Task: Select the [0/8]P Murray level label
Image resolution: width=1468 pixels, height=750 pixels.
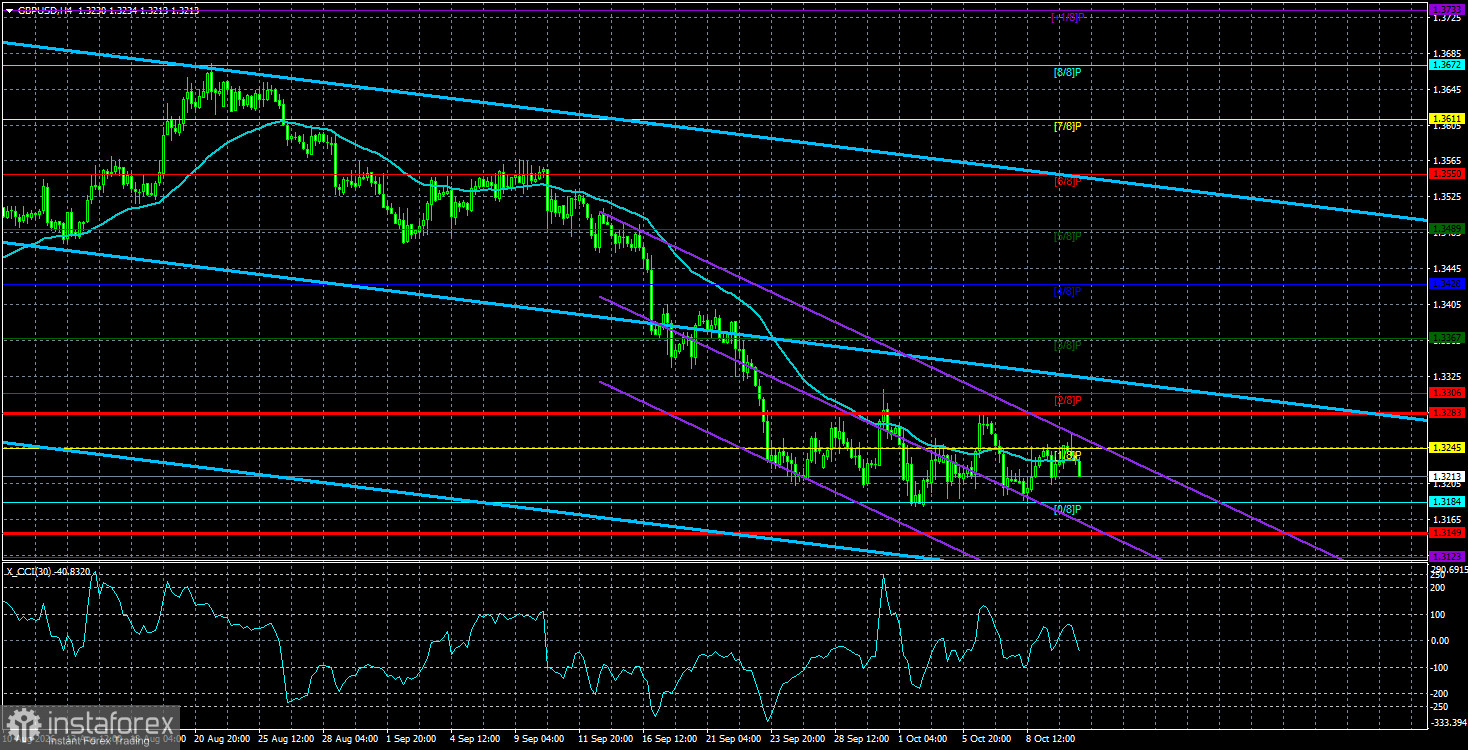Action: (1068, 509)
